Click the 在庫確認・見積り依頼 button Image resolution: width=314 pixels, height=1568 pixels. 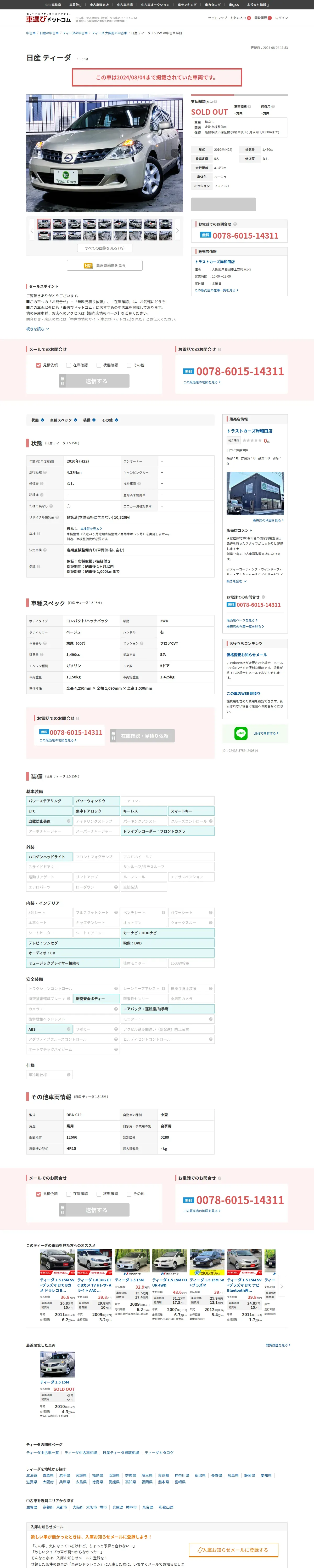point(142,736)
